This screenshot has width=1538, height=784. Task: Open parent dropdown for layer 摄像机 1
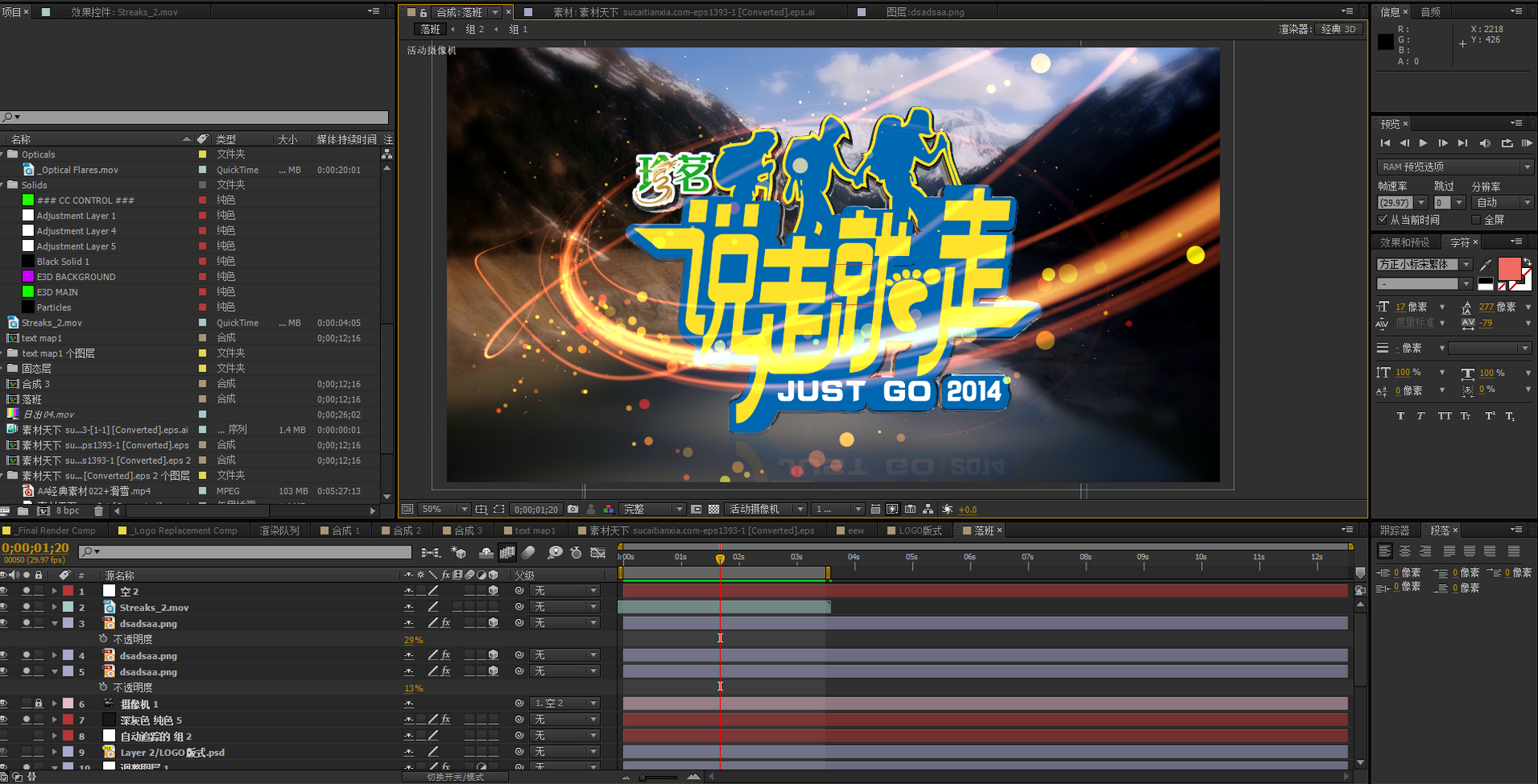point(566,703)
